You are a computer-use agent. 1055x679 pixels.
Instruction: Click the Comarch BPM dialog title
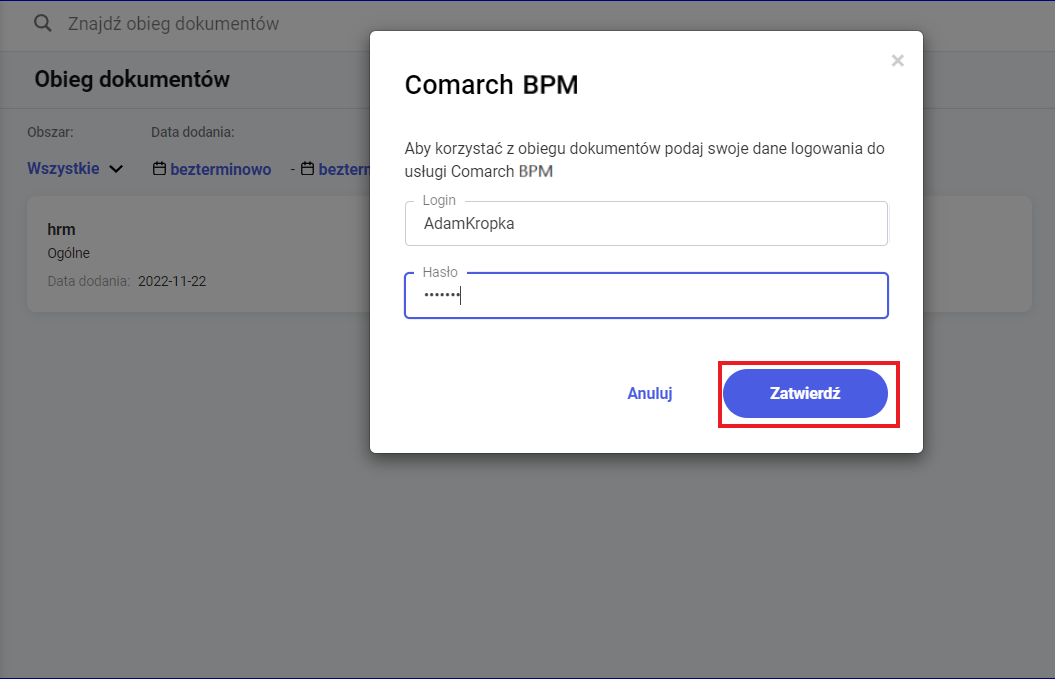(491, 85)
